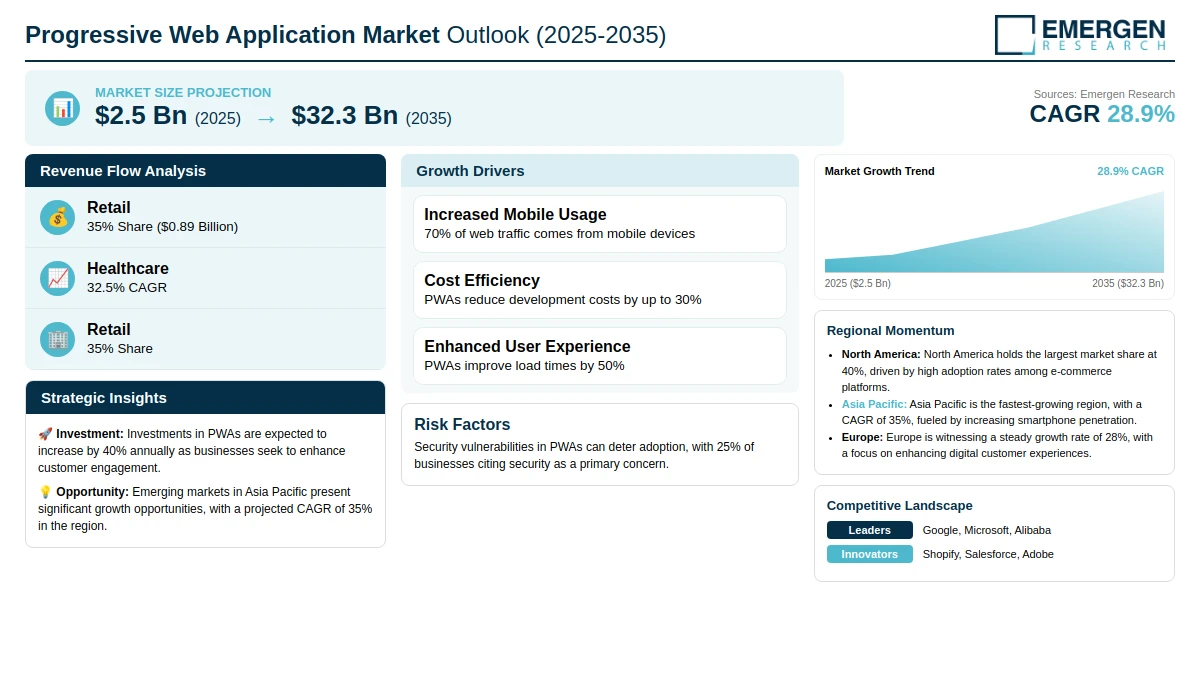Click the Risk Factors heading
Image resolution: width=1200 pixels, height=700 pixels.
[x=462, y=425]
